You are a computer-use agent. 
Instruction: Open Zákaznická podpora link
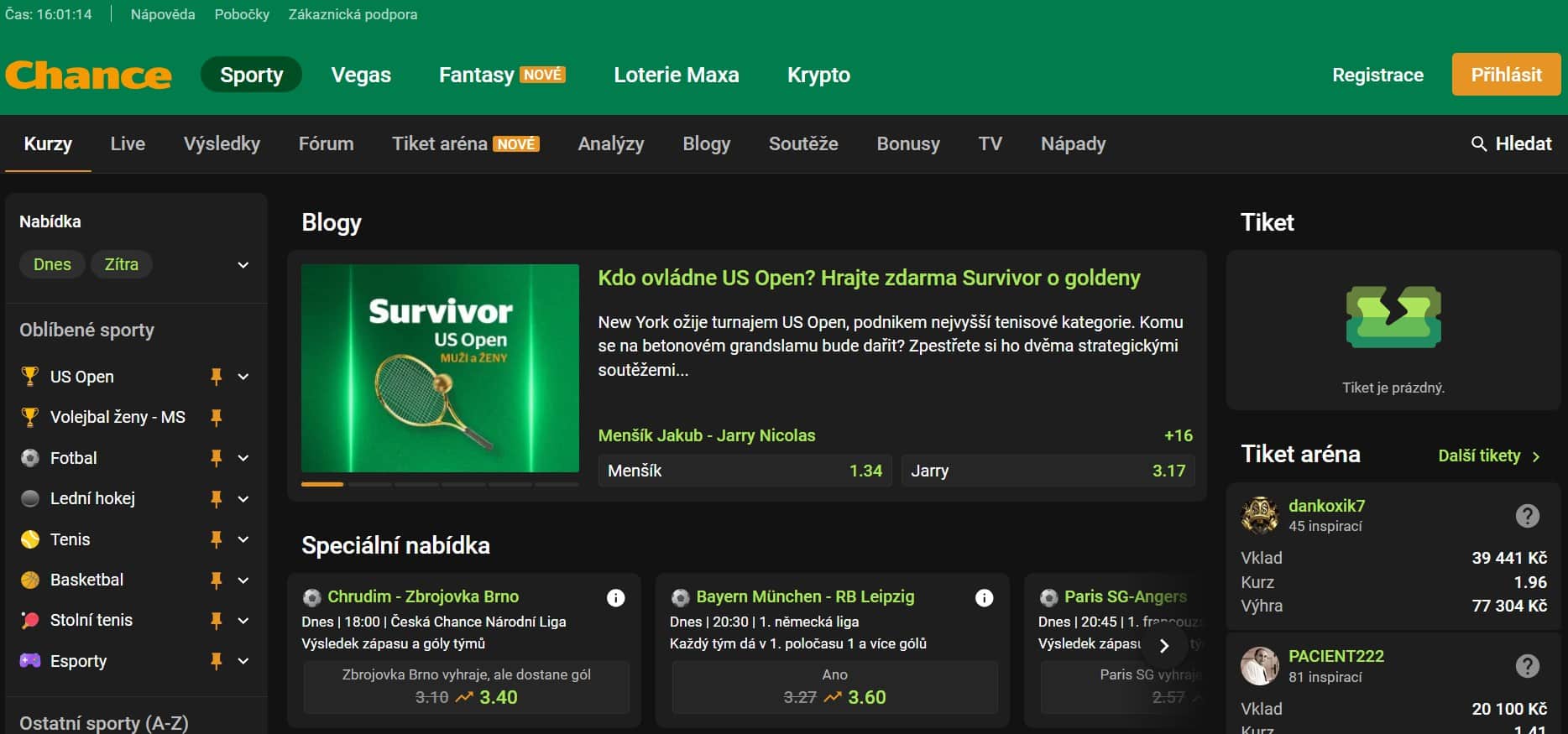coord(353,14)
